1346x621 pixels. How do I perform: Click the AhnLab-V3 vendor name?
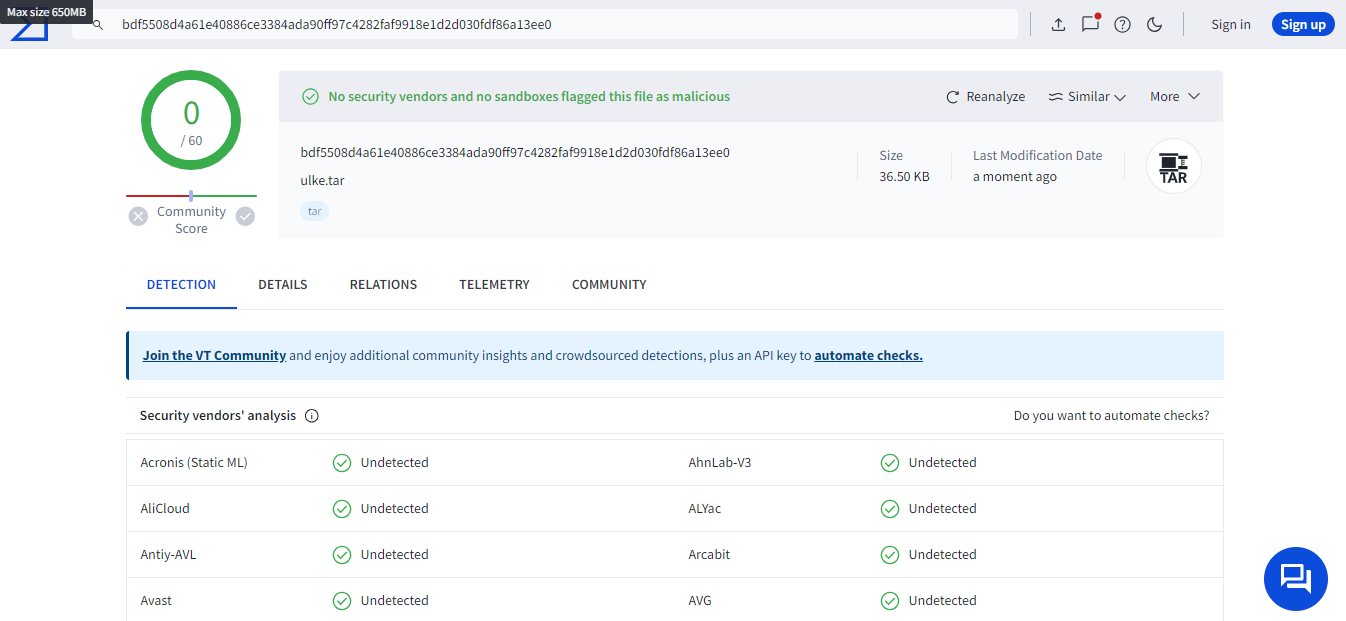tap(720, 463)
